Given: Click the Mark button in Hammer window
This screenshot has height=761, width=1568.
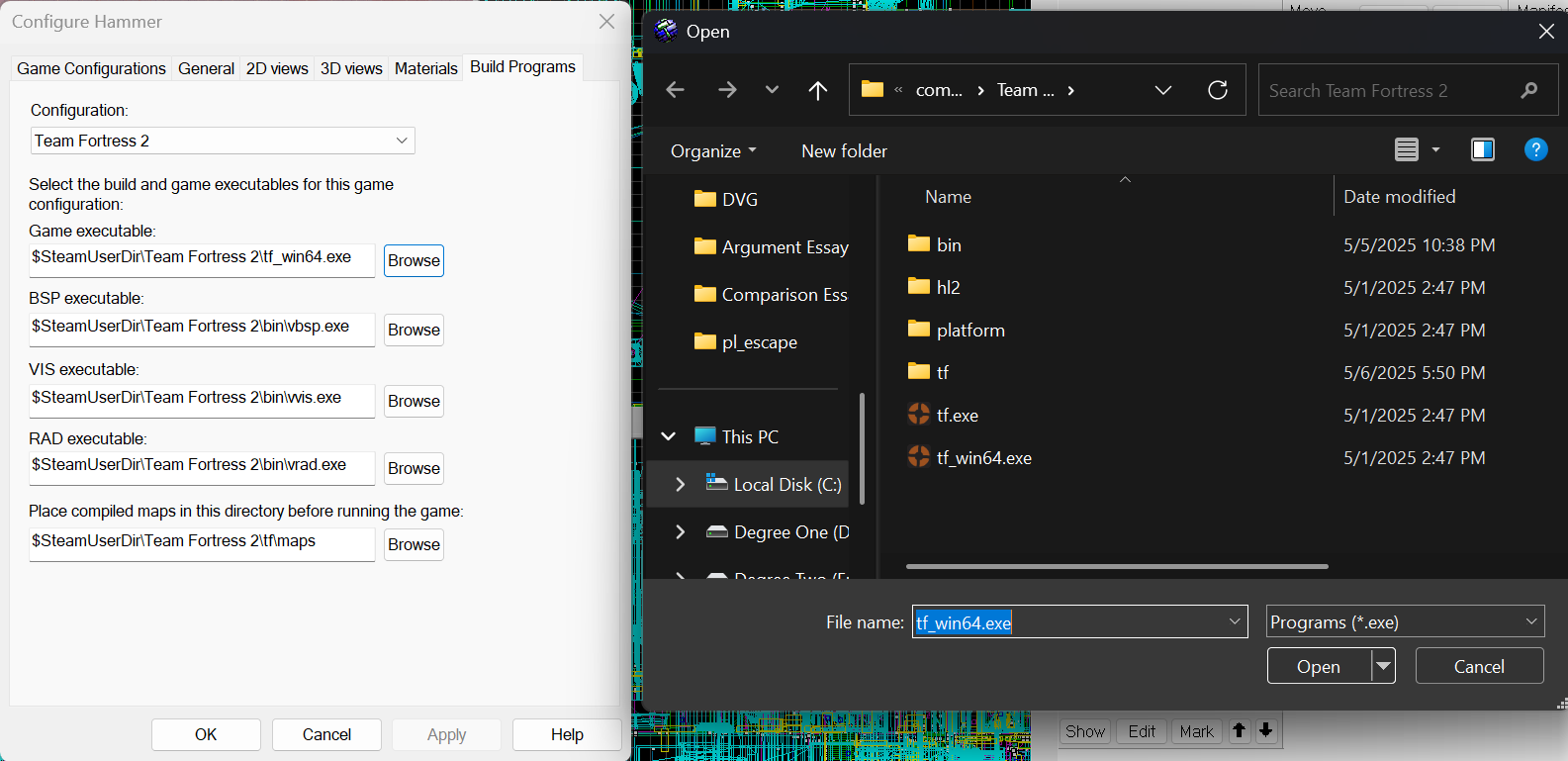Looking at the screenshot, I should tap(1196, 731).
